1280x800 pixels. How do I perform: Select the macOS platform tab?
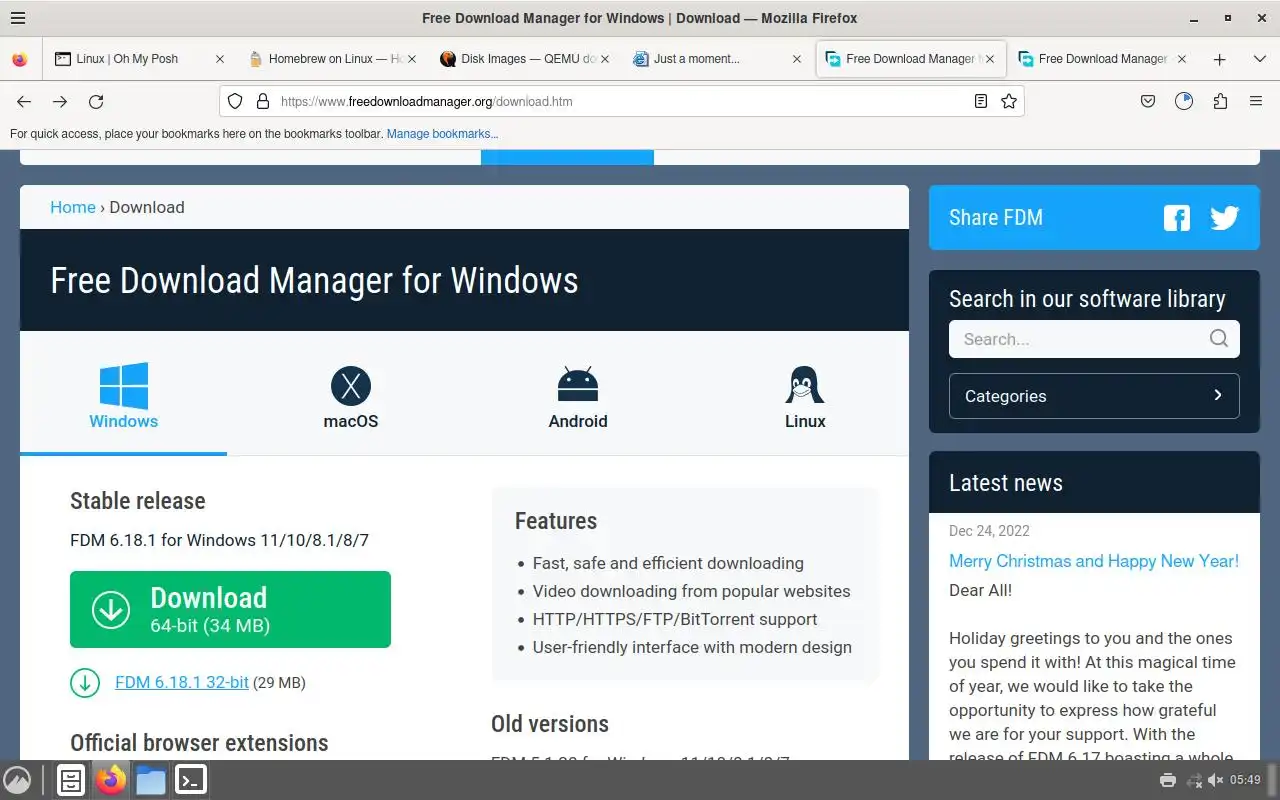coord(351,396)
